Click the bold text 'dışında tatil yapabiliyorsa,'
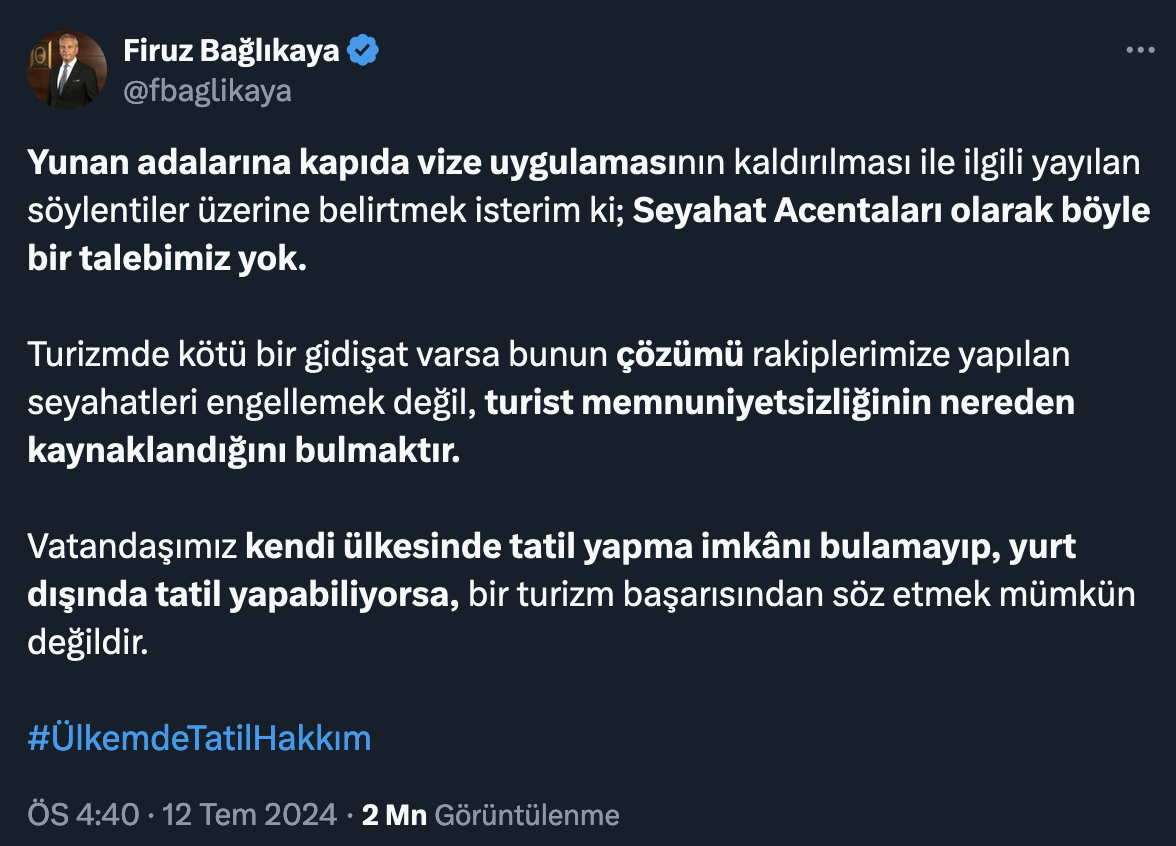 coord(243,594)
